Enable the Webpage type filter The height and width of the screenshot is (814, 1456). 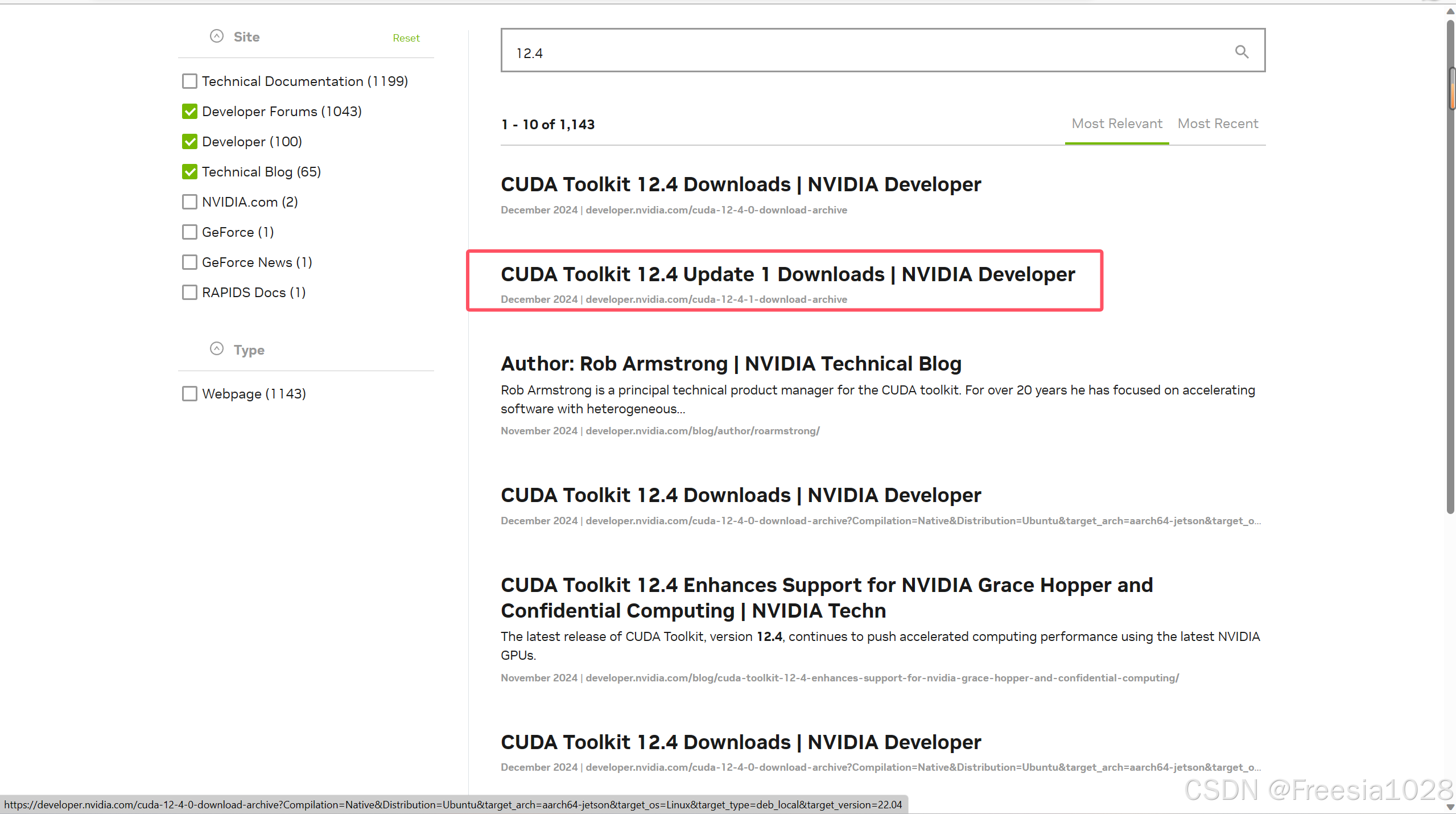click(x=189, y=393)
